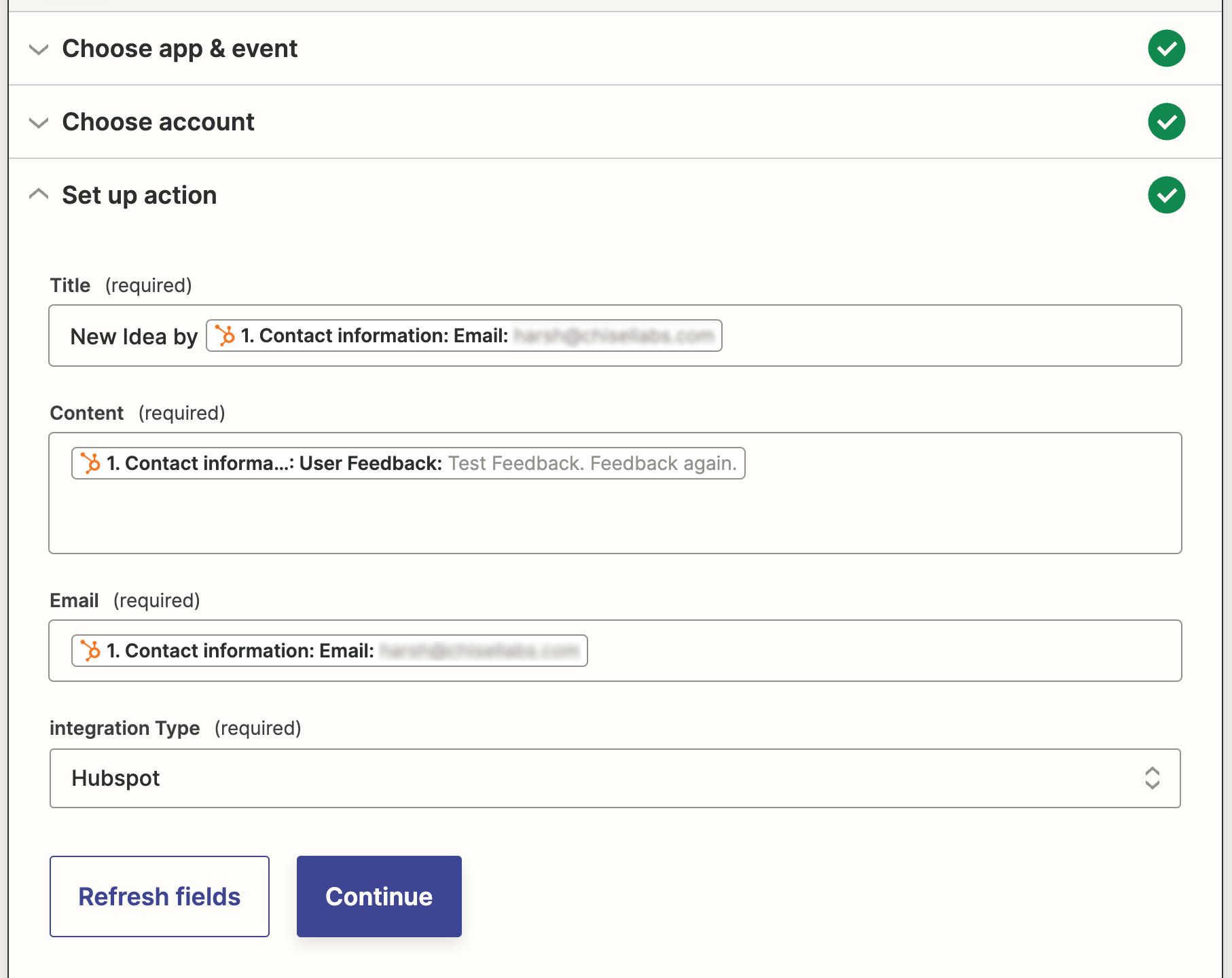Click the HubSpot icon in the Email token
This screenshot has height=978, width=1232.
point(90,650)
